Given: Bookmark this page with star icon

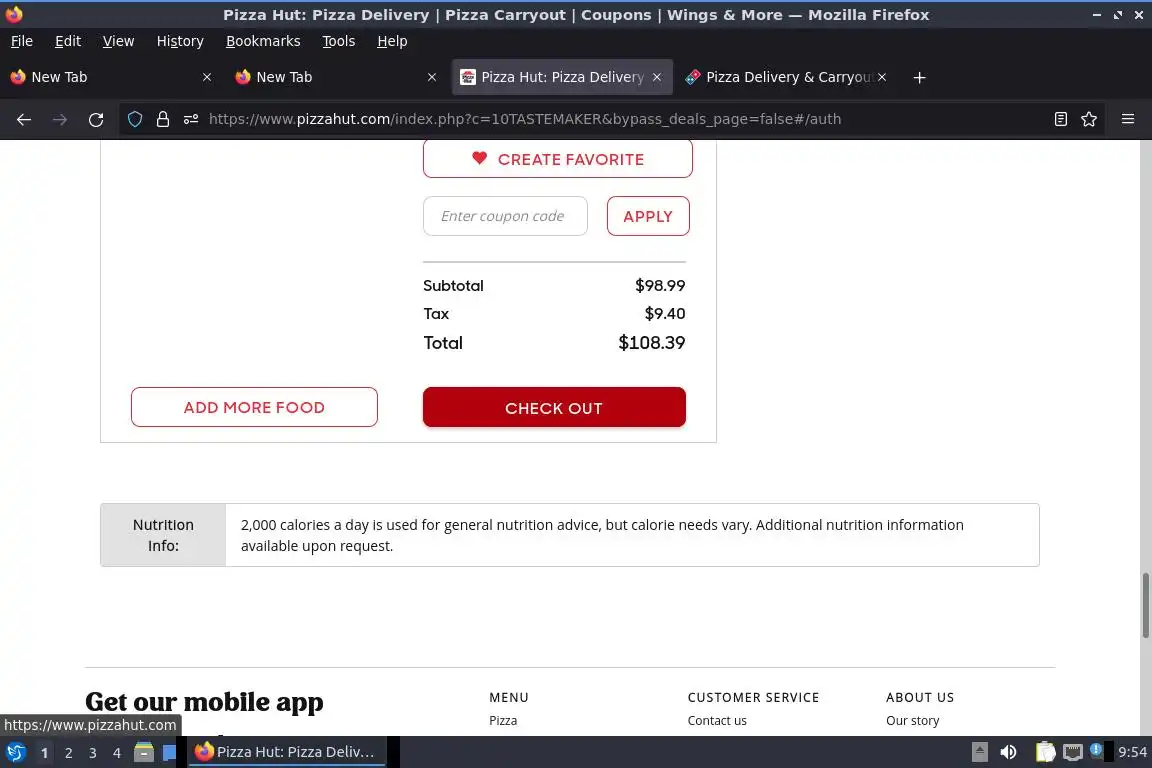Looking at the screenshot, I should tap(1089, 119).
